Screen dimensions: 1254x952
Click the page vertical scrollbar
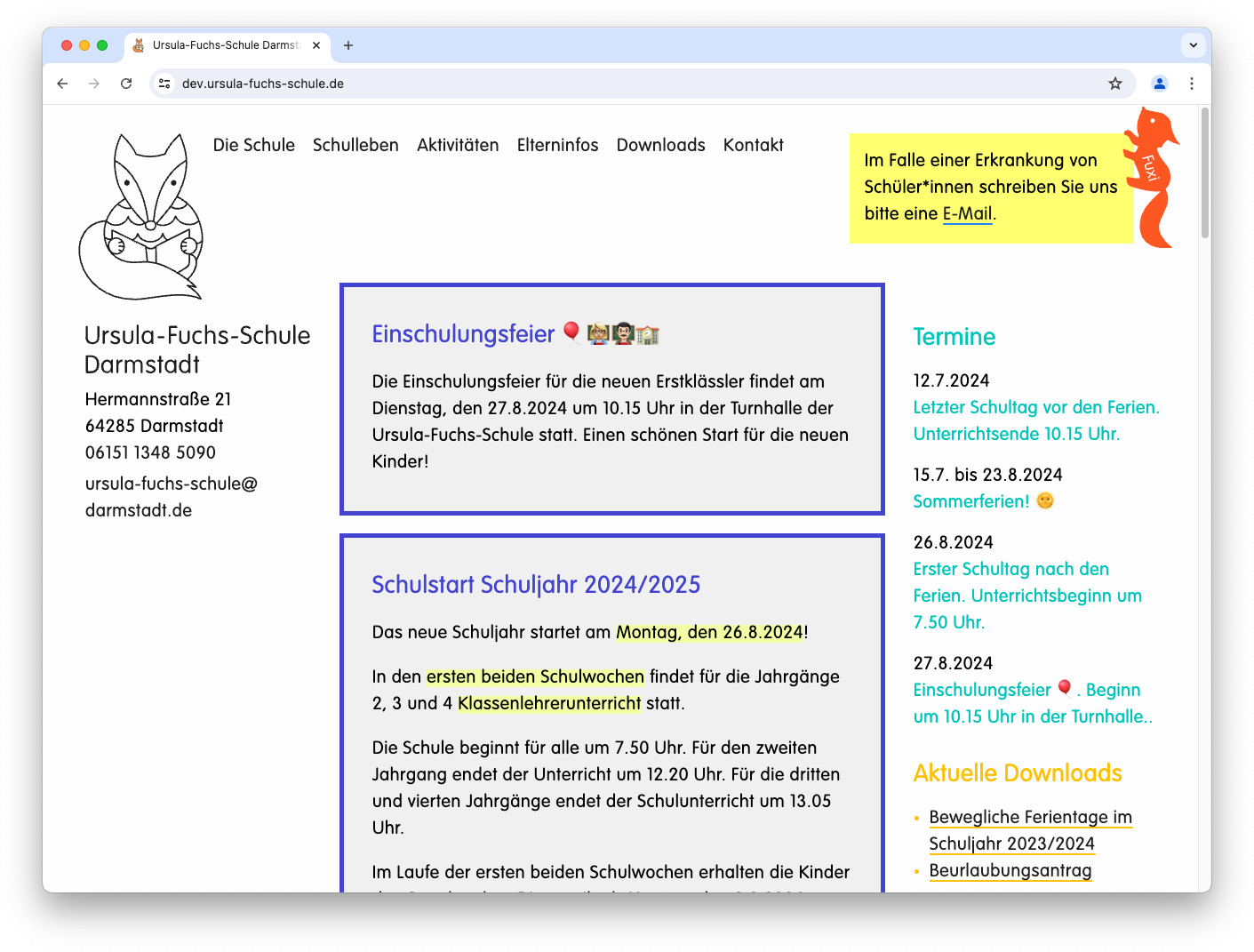tap(1205, 173)
